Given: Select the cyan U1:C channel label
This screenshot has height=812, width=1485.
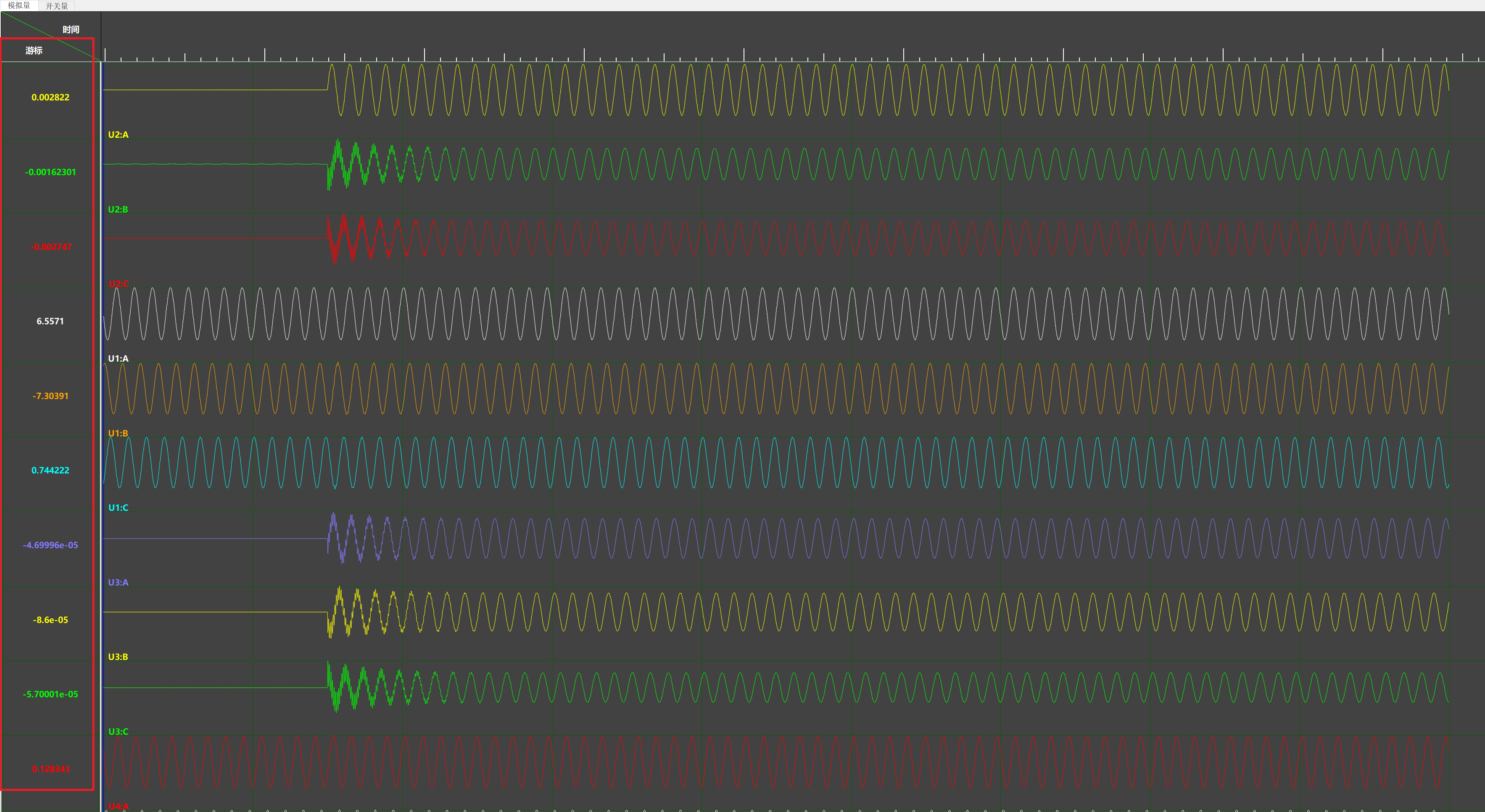Looking at the screenshot, I should (118, 508).
